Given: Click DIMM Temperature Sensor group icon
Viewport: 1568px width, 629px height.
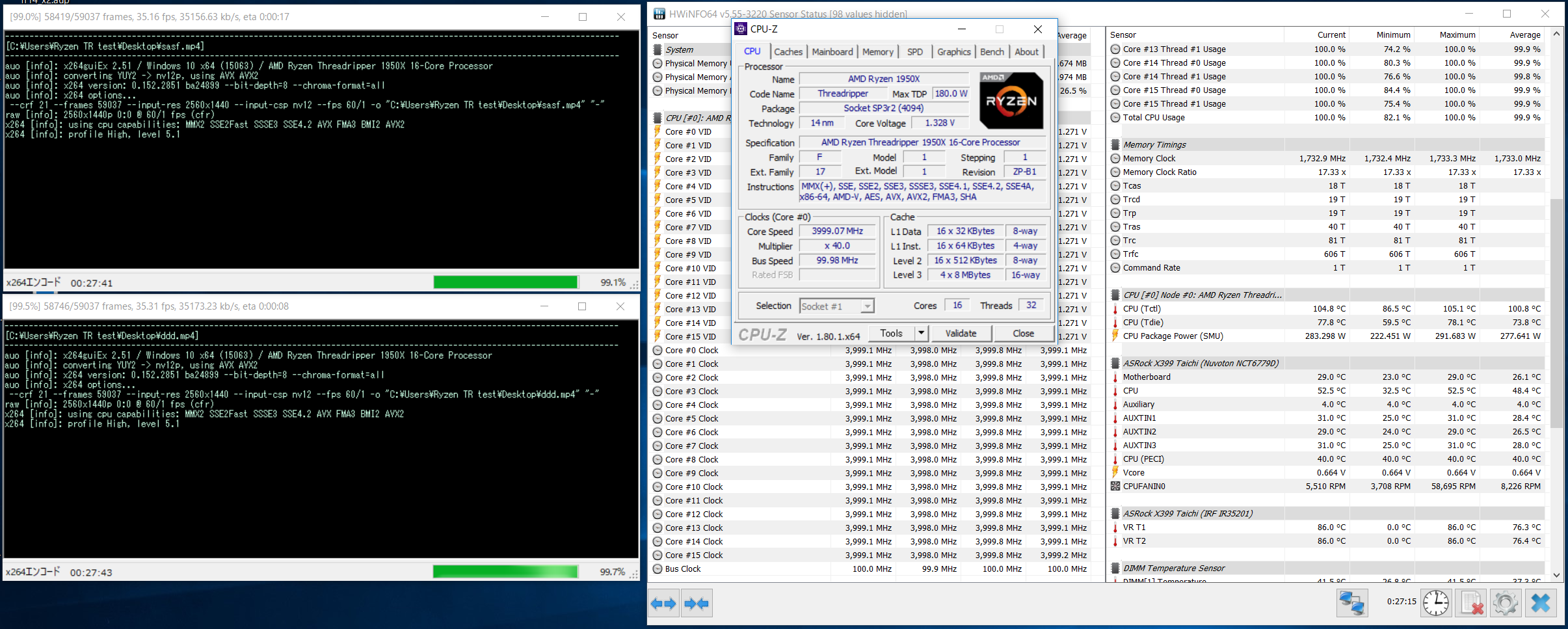Looking at the screenshot, I should 1115,569.
